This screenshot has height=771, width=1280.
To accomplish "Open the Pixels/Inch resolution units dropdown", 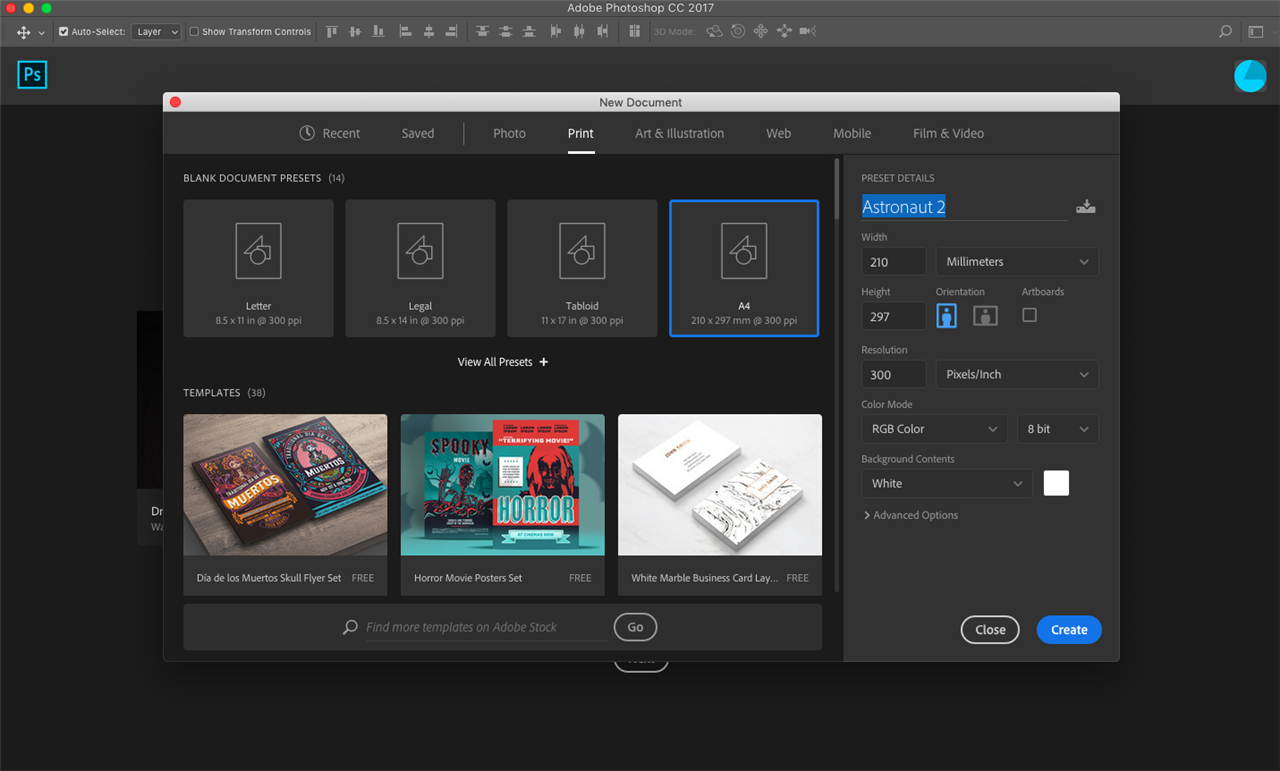I will click(1017, 375).
